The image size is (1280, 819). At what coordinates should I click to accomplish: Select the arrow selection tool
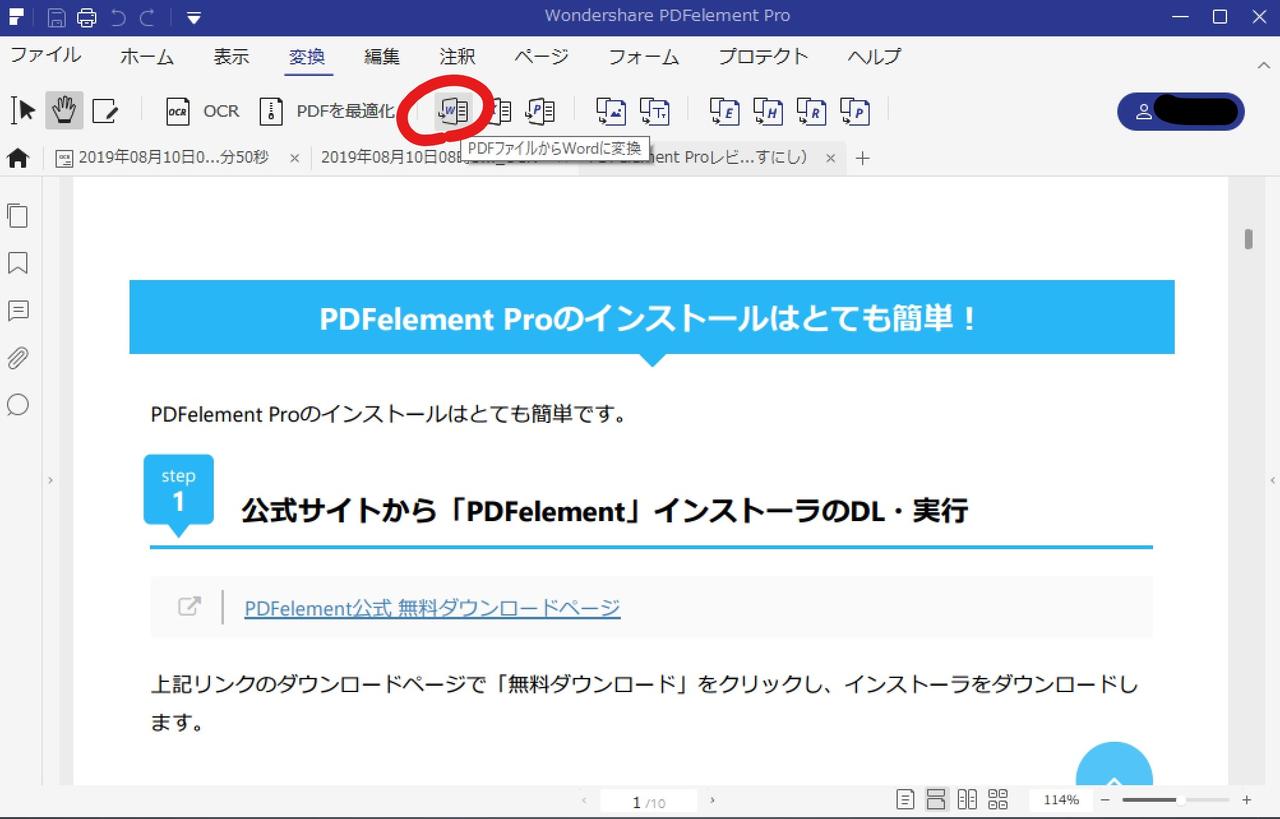(23, 110)
